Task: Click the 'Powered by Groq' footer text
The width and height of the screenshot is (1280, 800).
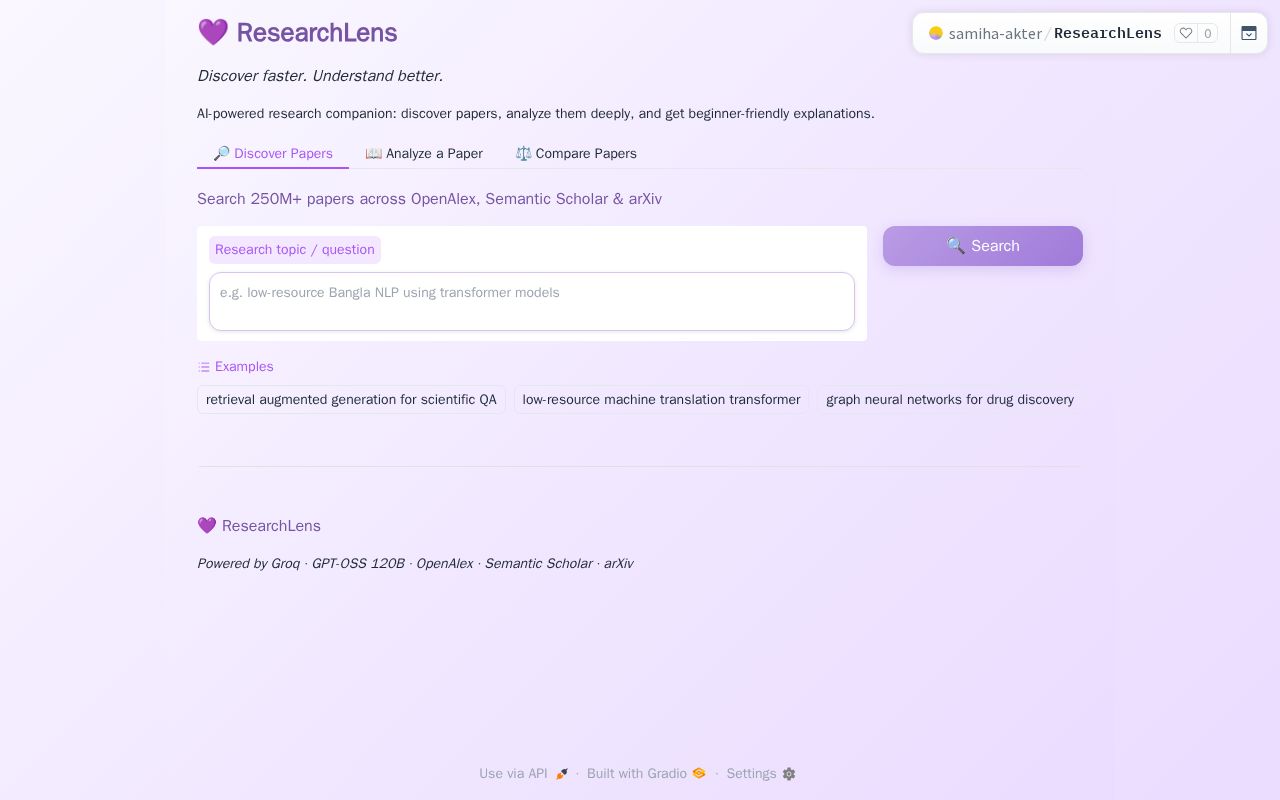Action: point(415,564)
